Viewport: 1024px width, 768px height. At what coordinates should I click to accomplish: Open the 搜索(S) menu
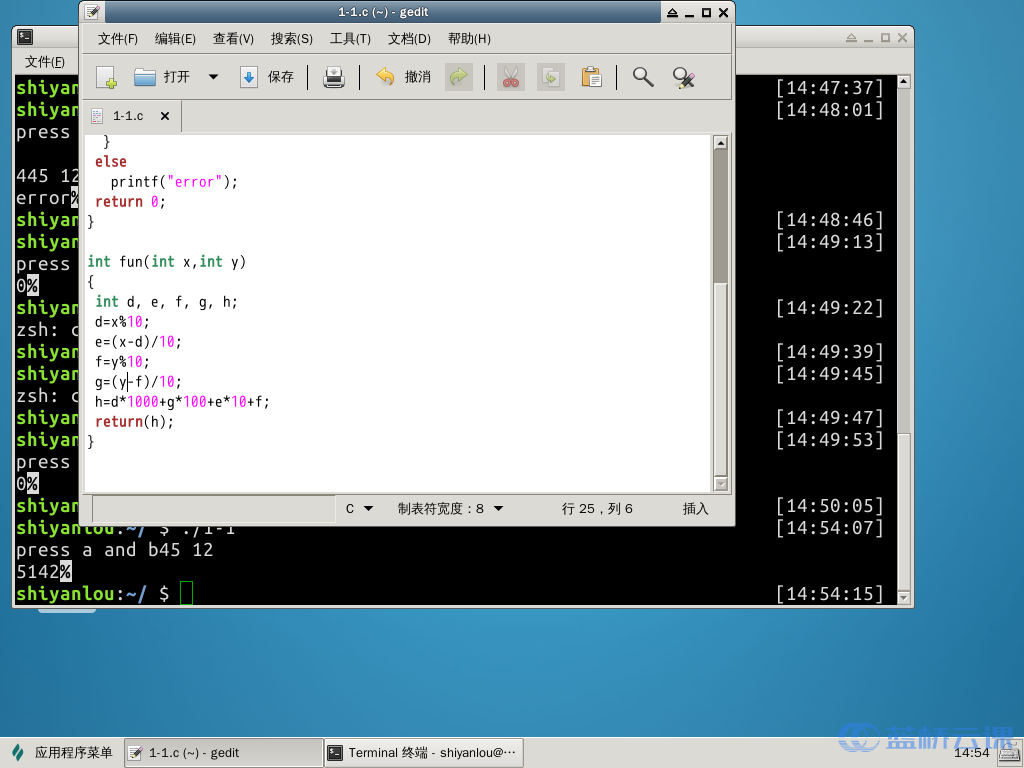coord(291,39)
